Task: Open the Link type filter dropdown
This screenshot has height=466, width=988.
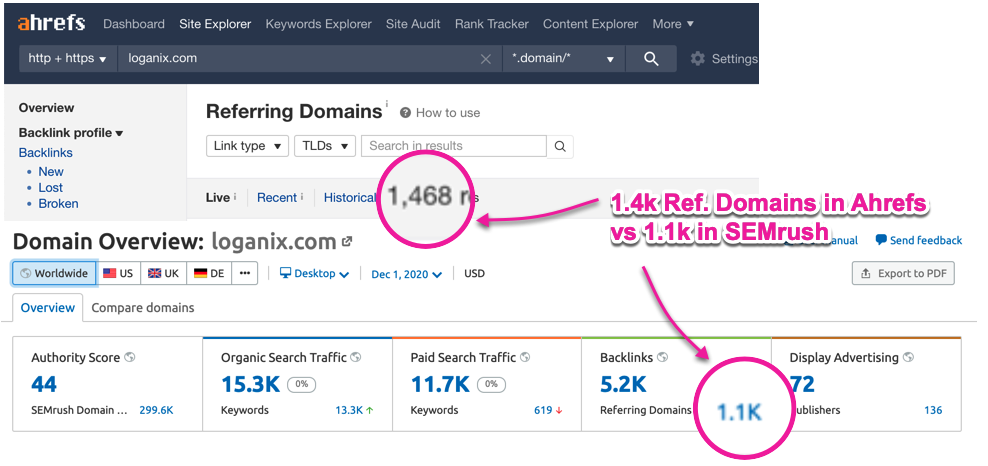Action: point(247,146)
